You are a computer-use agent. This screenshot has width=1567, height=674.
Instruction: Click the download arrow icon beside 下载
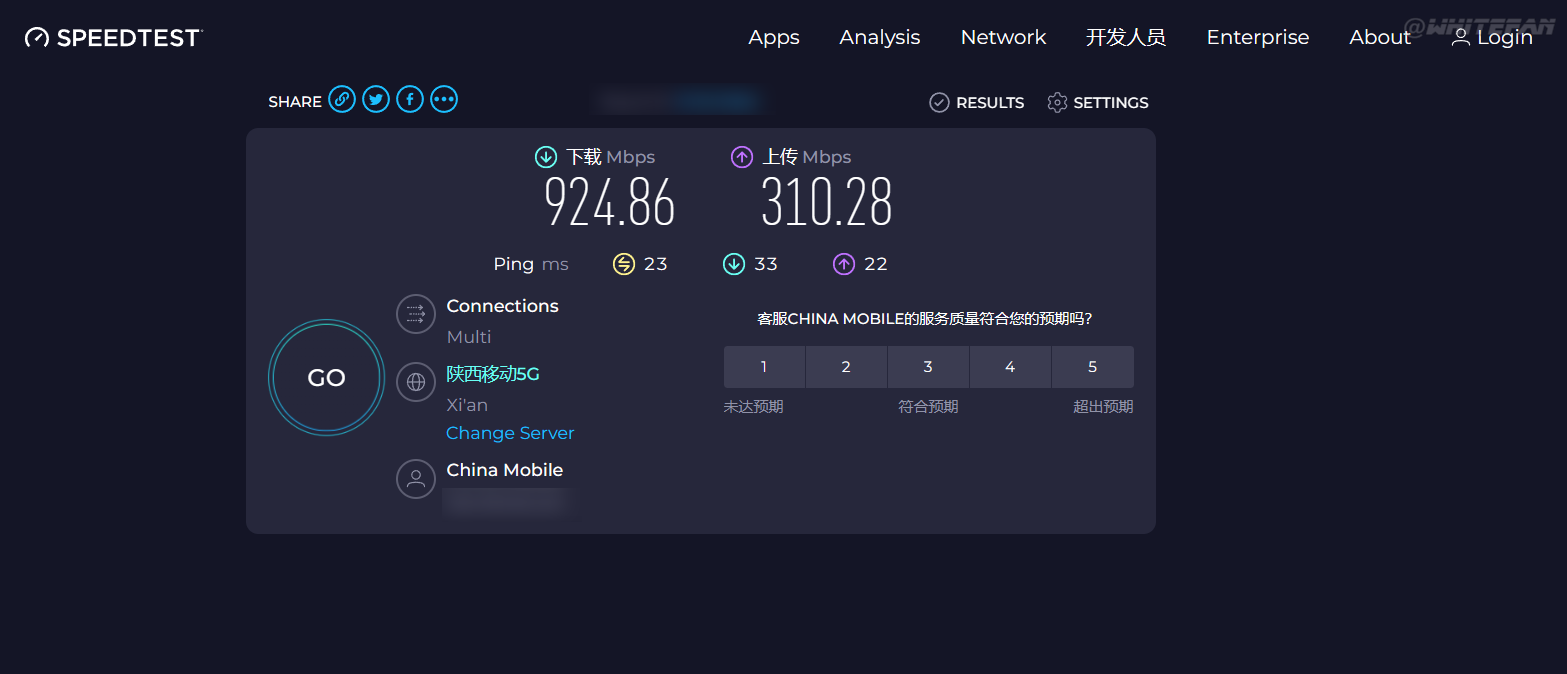coord(546,157)
